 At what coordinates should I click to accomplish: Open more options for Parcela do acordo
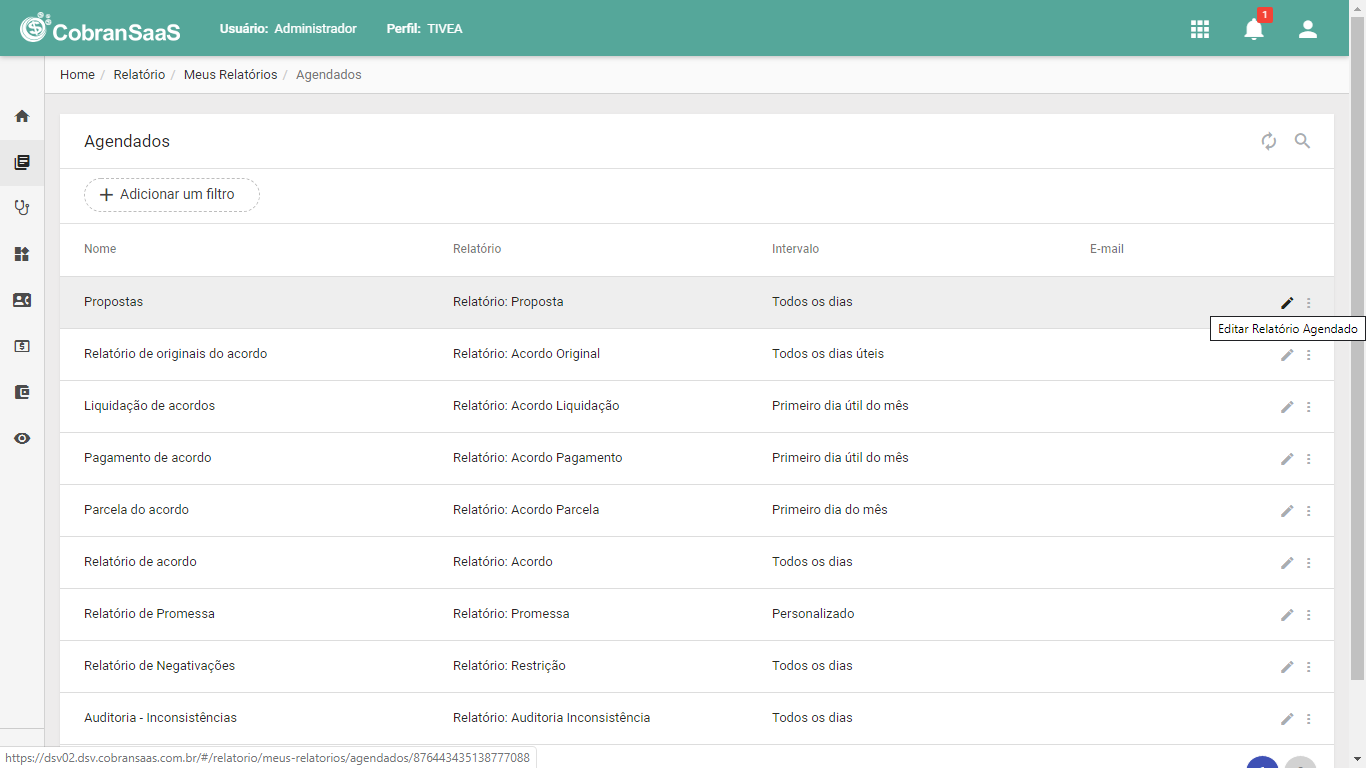[1309, 511]
